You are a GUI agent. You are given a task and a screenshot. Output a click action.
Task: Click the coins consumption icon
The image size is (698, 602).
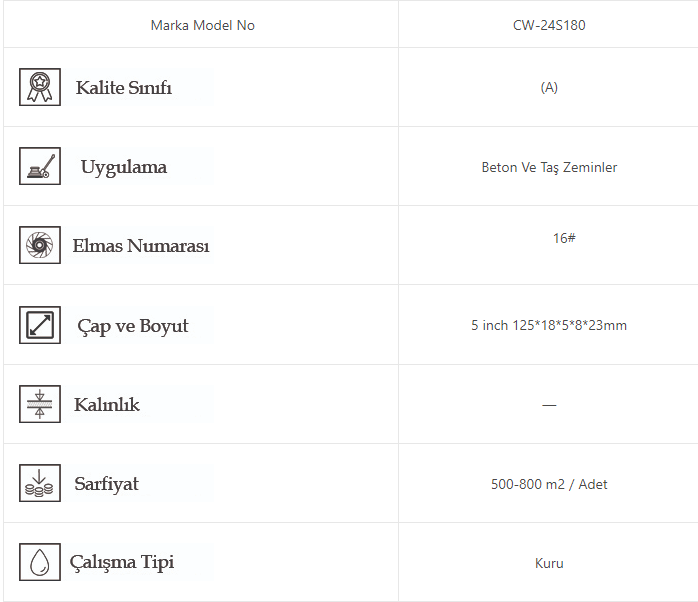click(x=40, y=483)
